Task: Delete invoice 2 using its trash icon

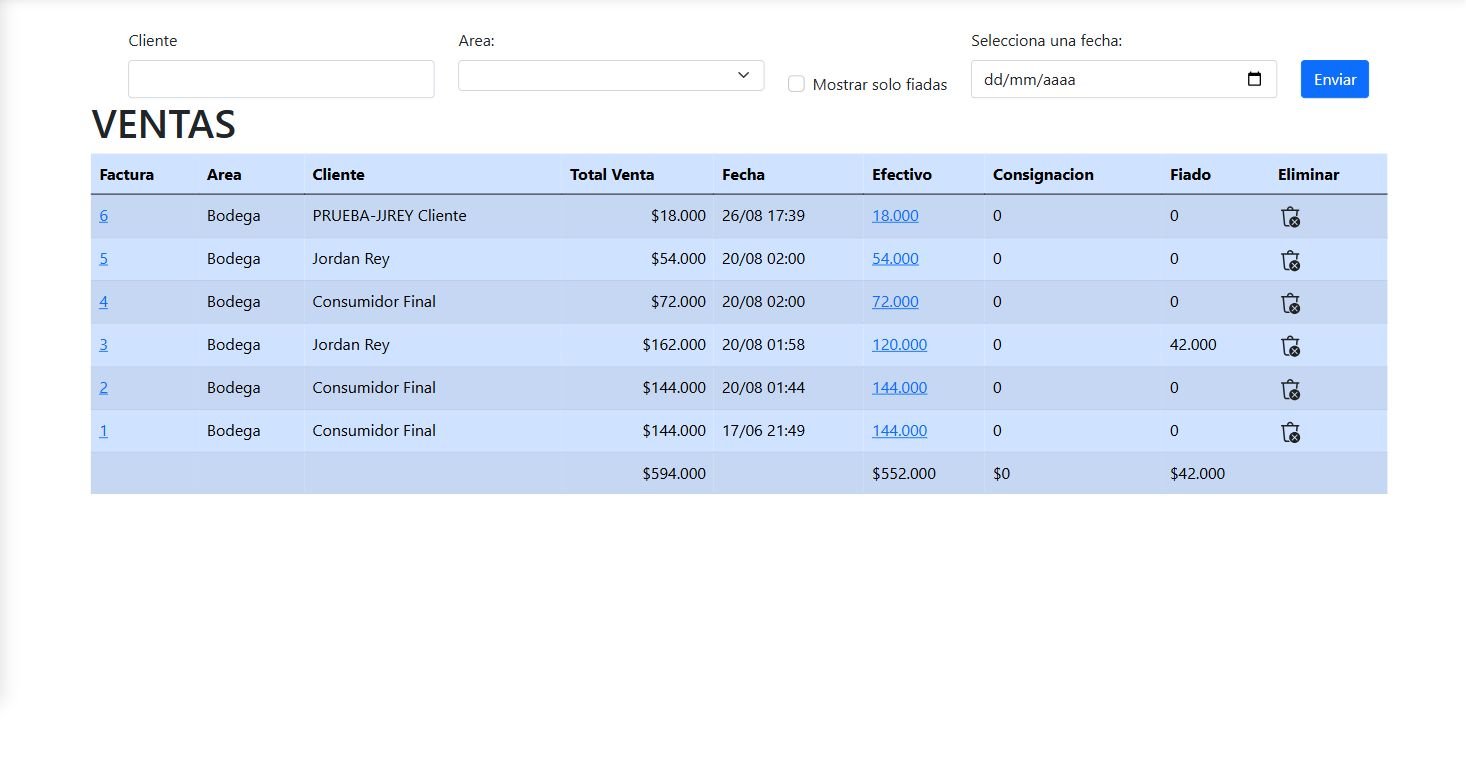Action: 1290,389
